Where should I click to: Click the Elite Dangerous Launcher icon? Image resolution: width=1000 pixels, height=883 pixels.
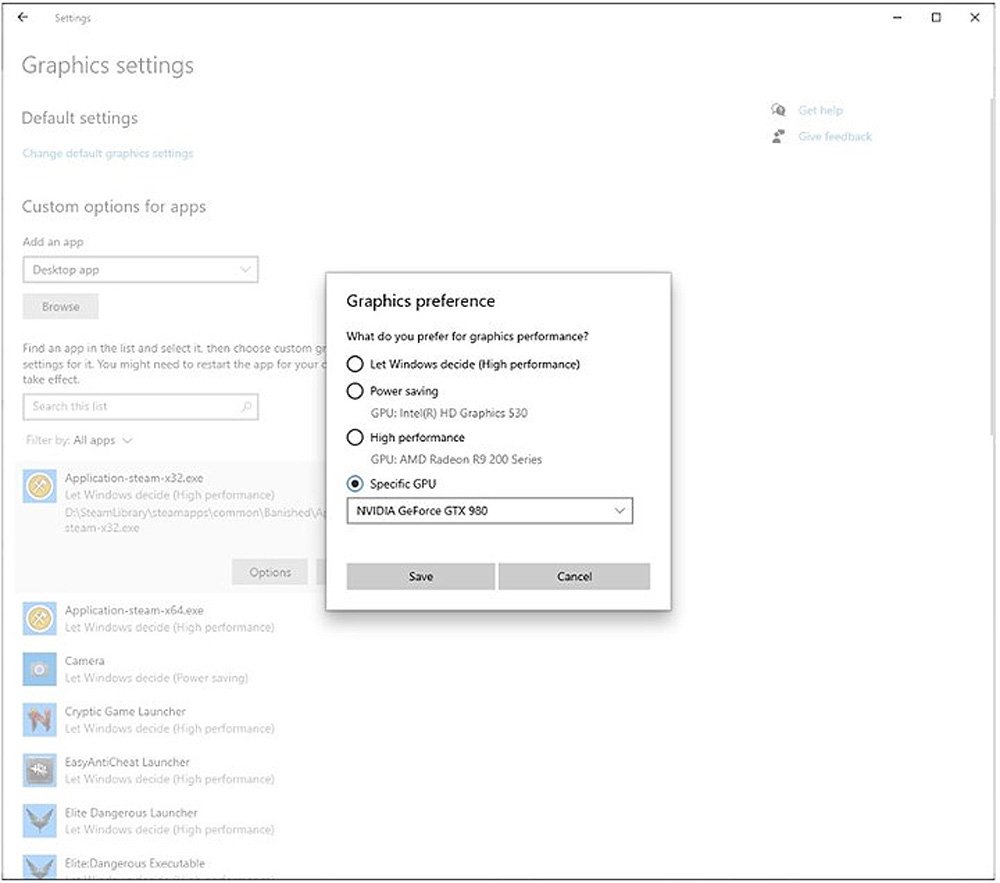[x=40, y=821]
